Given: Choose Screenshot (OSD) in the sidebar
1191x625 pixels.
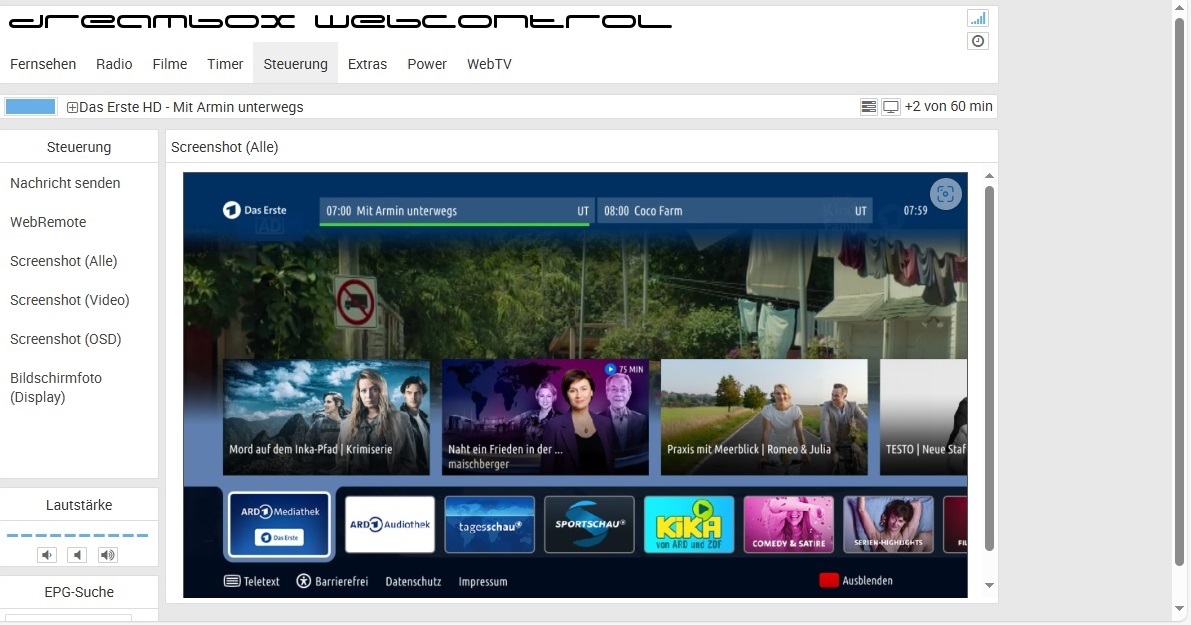Looking at the screenshot, I should [x=66, y=339].
